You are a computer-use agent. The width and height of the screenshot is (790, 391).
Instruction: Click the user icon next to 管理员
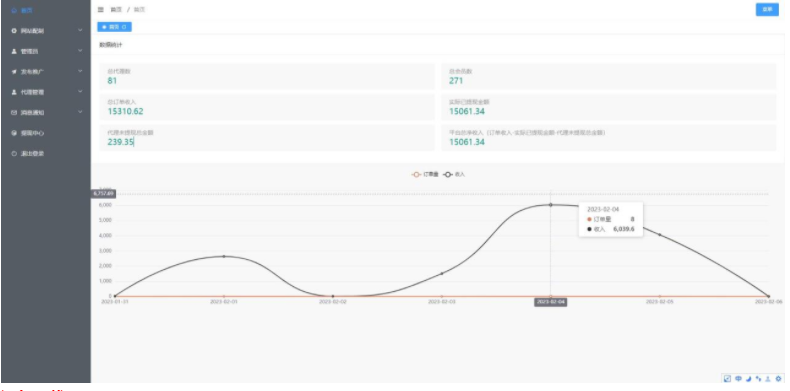point(14,51)
